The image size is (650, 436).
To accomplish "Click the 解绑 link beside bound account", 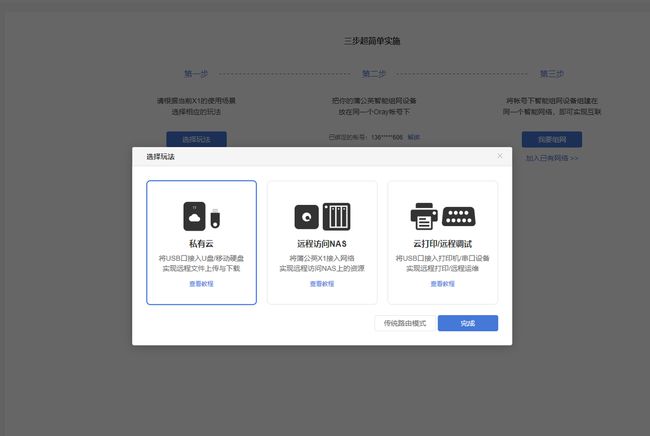I will click(x=414, y=137).
